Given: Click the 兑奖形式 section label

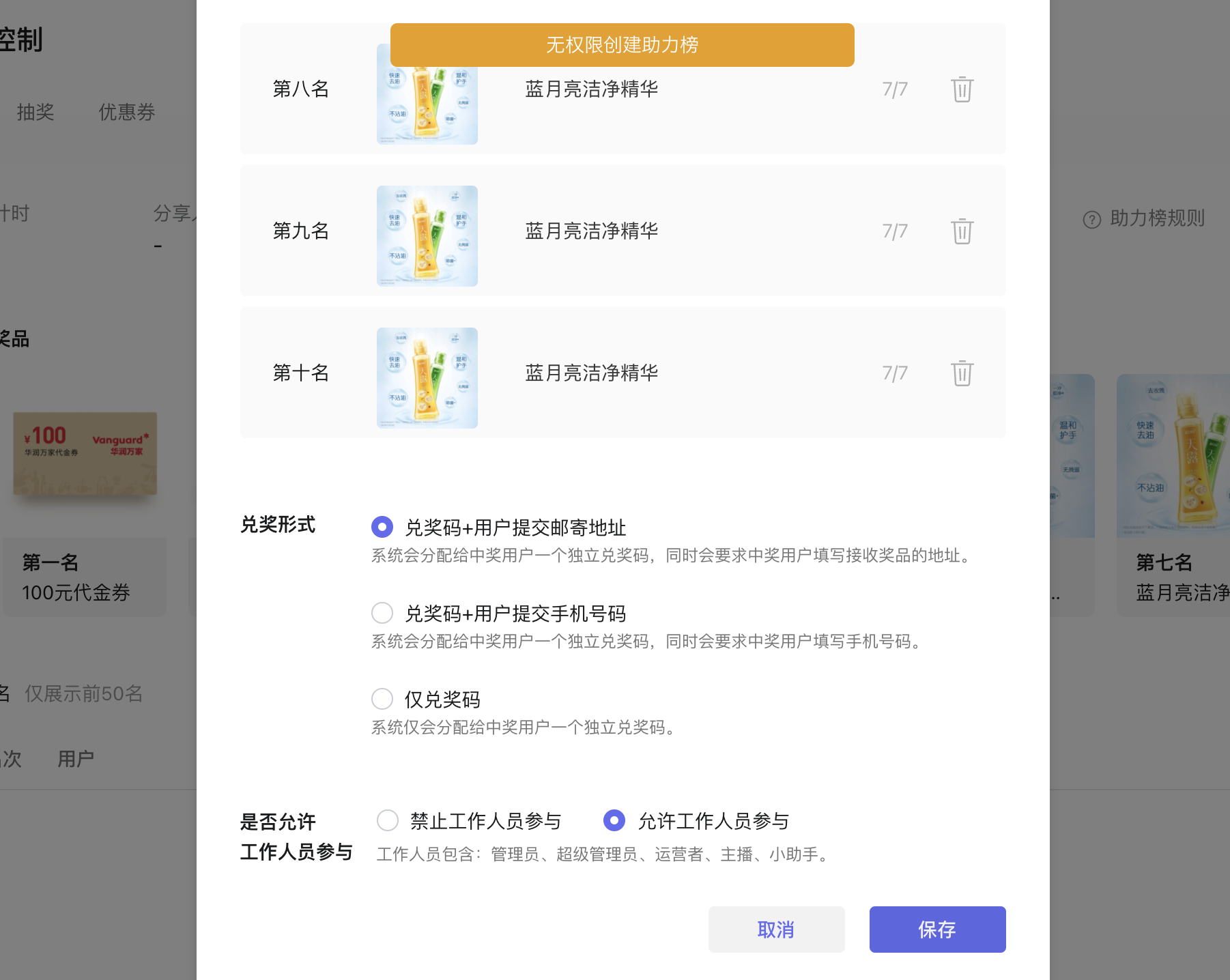Looking at the screenshot, I should pyautogui.click(x=278, y=524).
